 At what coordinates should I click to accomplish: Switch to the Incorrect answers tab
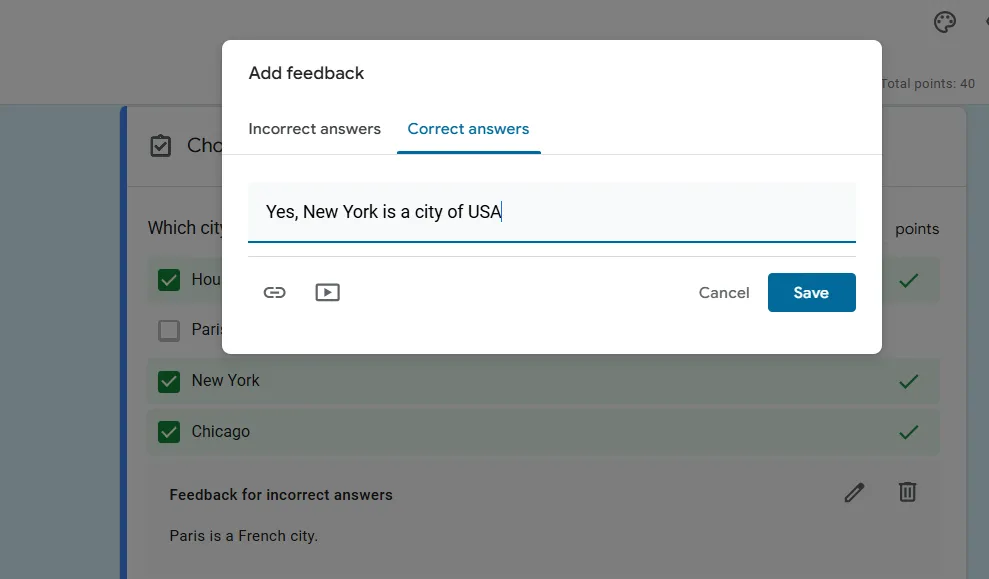314,129
